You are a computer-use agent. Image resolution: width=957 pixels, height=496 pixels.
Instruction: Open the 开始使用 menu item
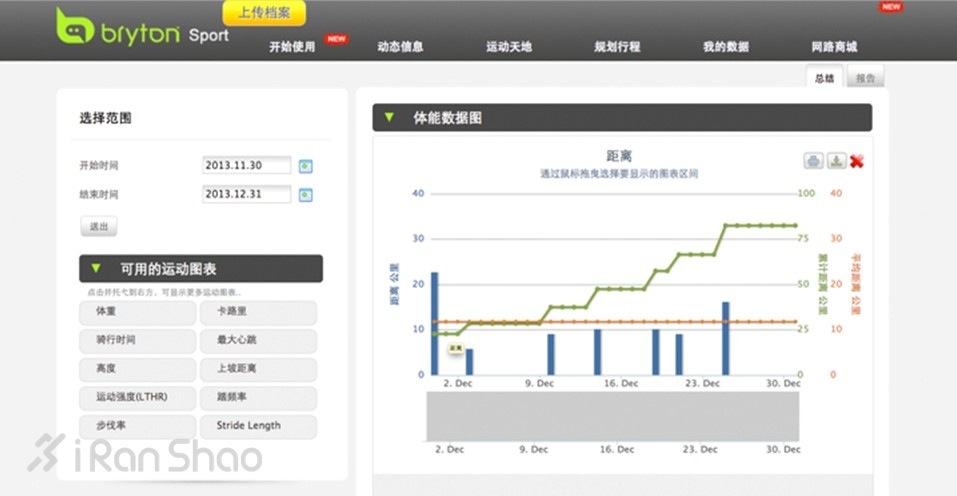tap(292, 47)
